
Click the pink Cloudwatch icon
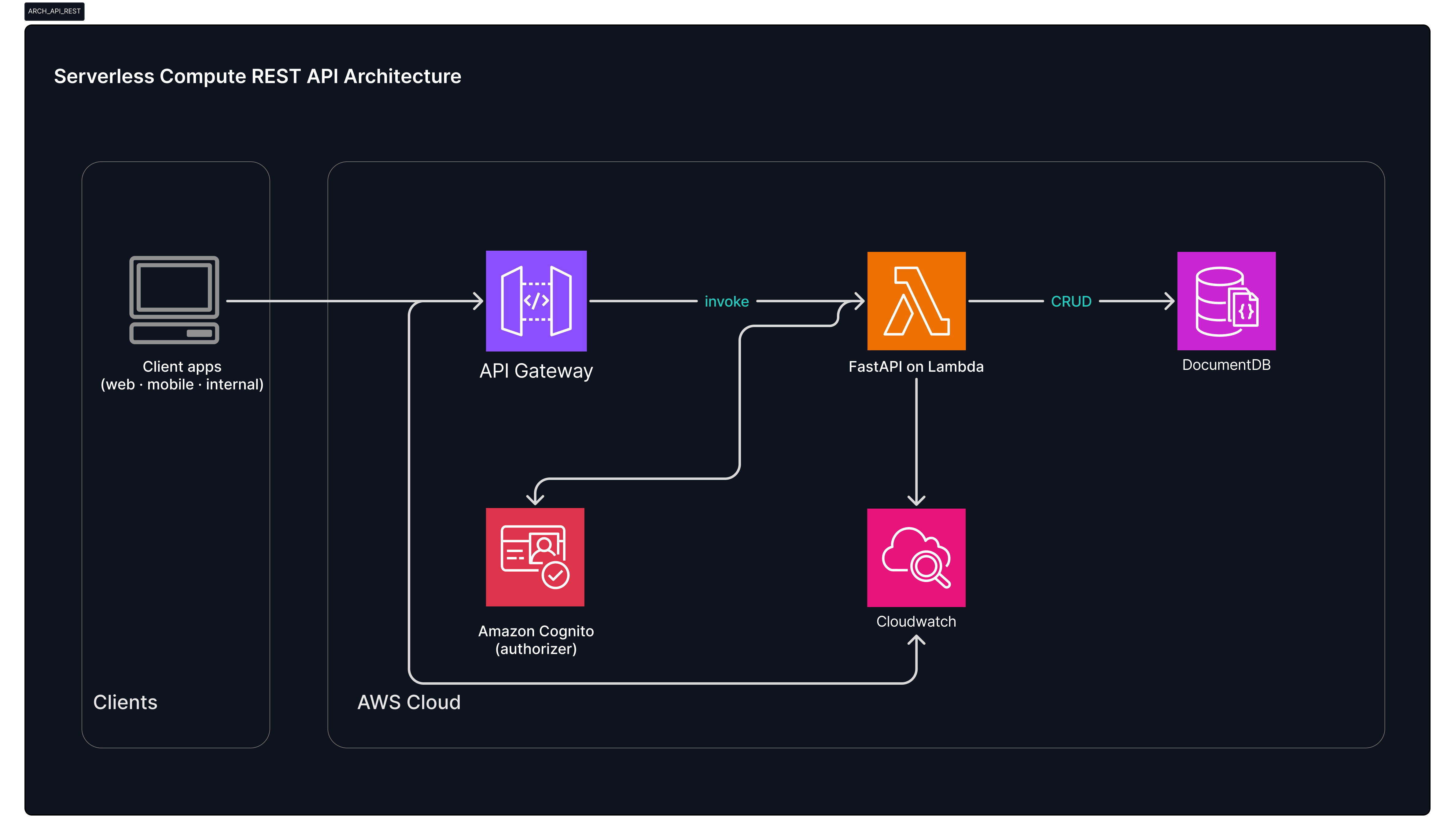pyautogui.click(x=916, y=557)
